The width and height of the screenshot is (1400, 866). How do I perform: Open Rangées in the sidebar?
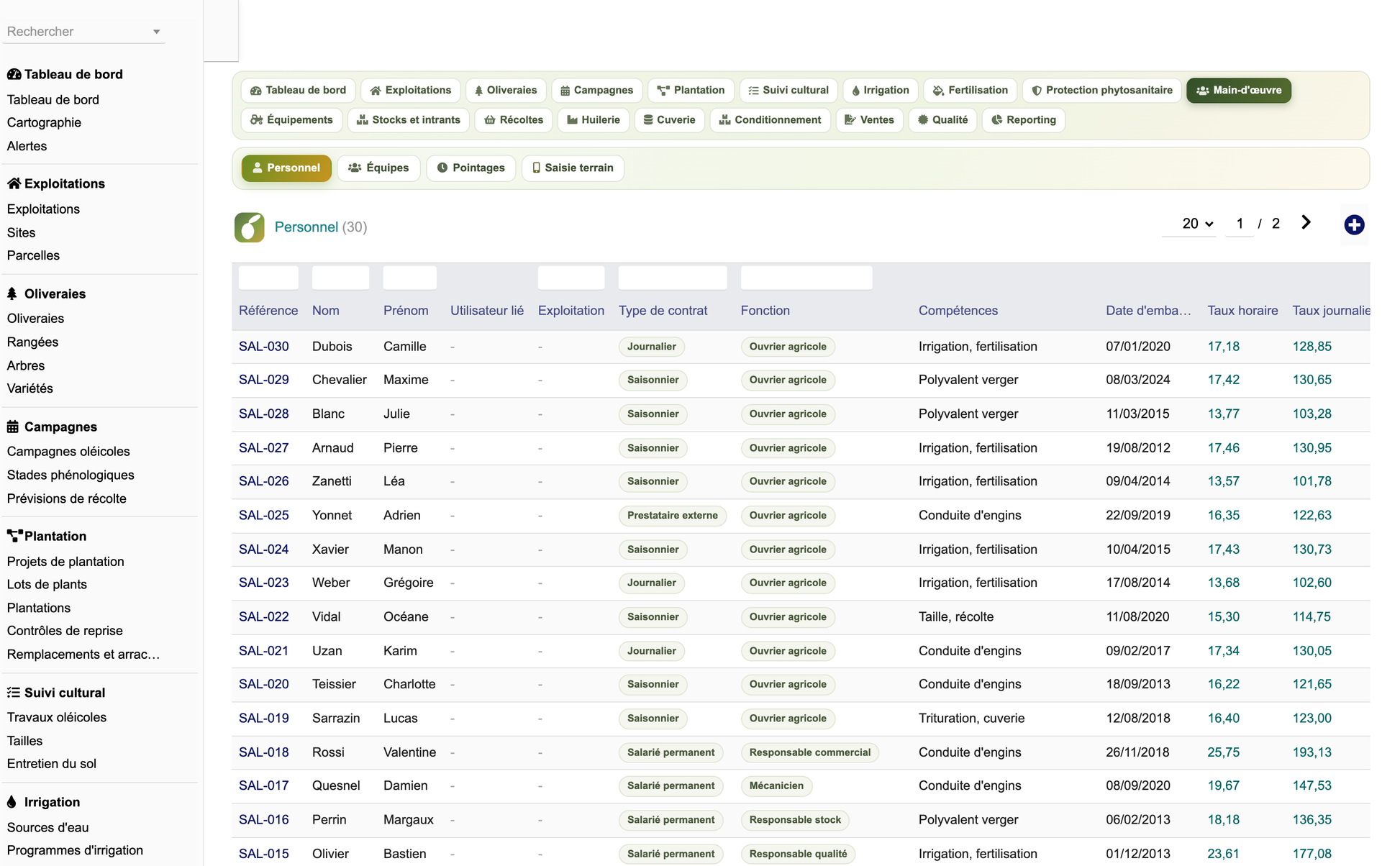[32, 342]
